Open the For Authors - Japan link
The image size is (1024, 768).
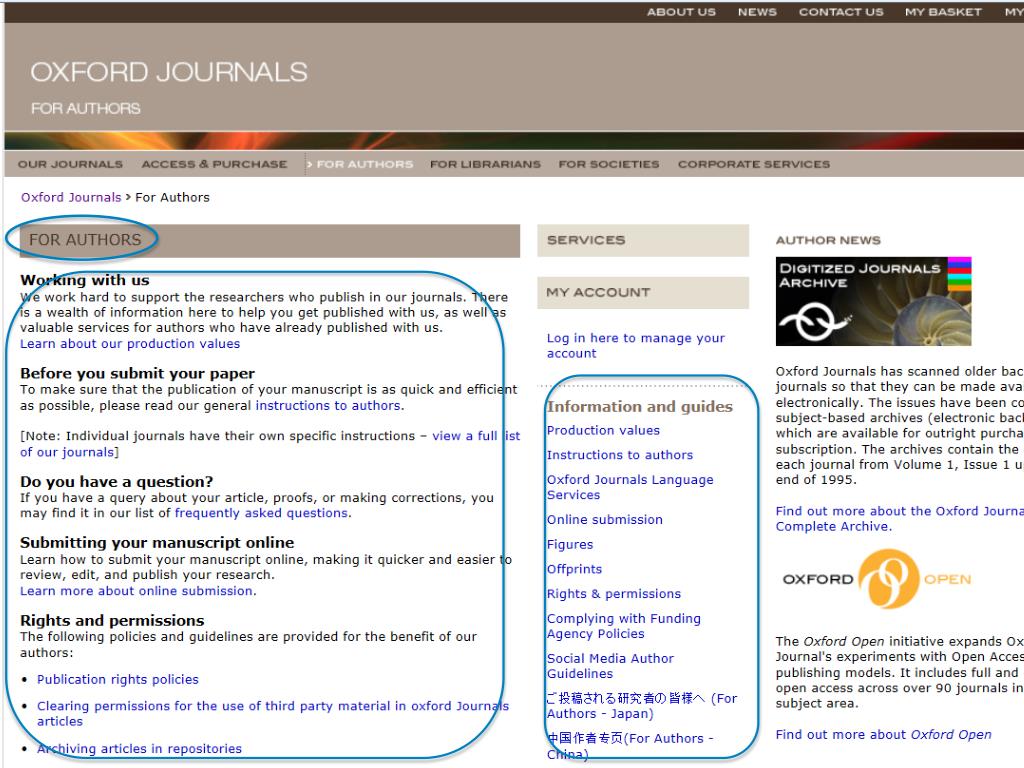tap(642, 706)
